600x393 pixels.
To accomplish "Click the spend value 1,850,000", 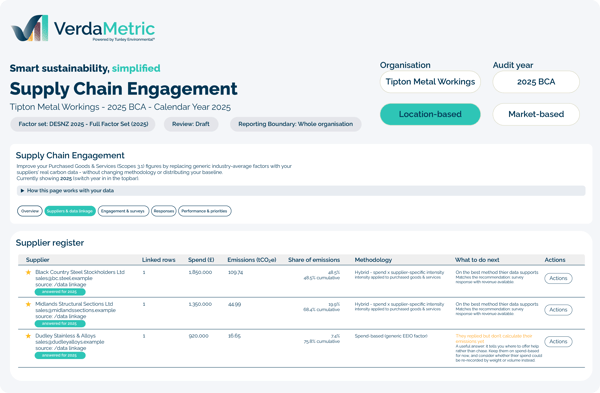I will tap(200, 272).
